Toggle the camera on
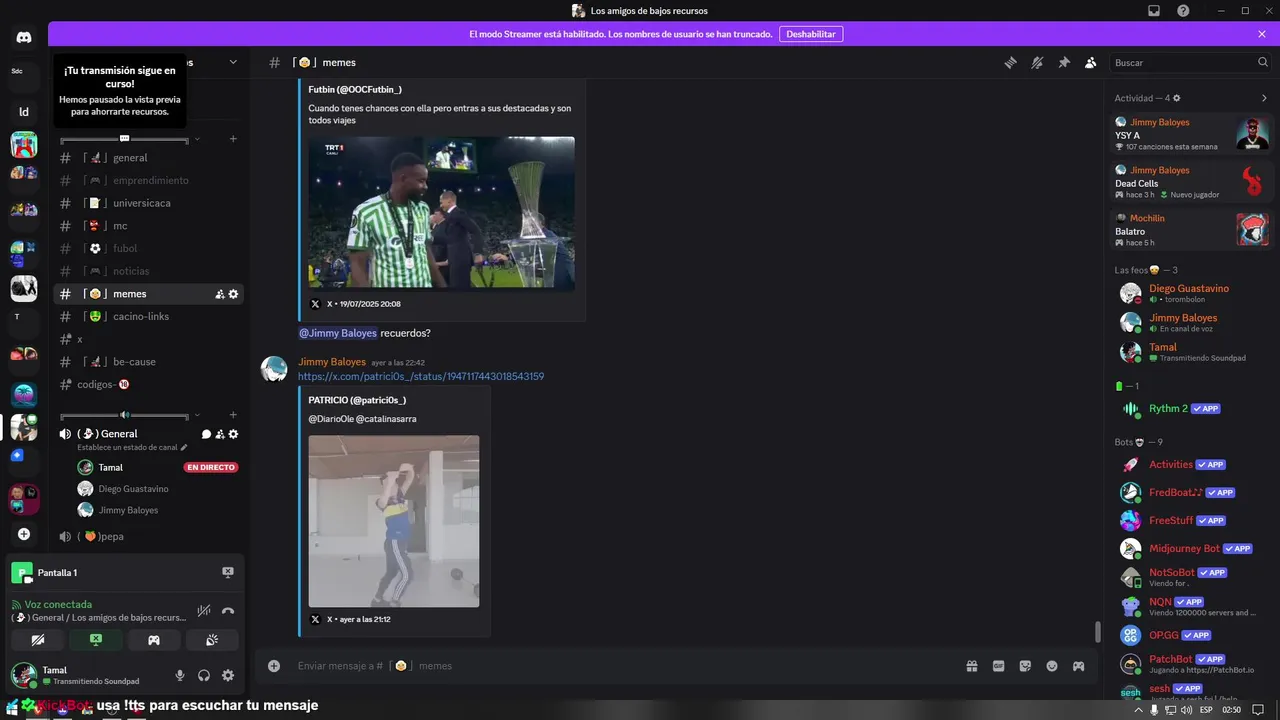 38,640
